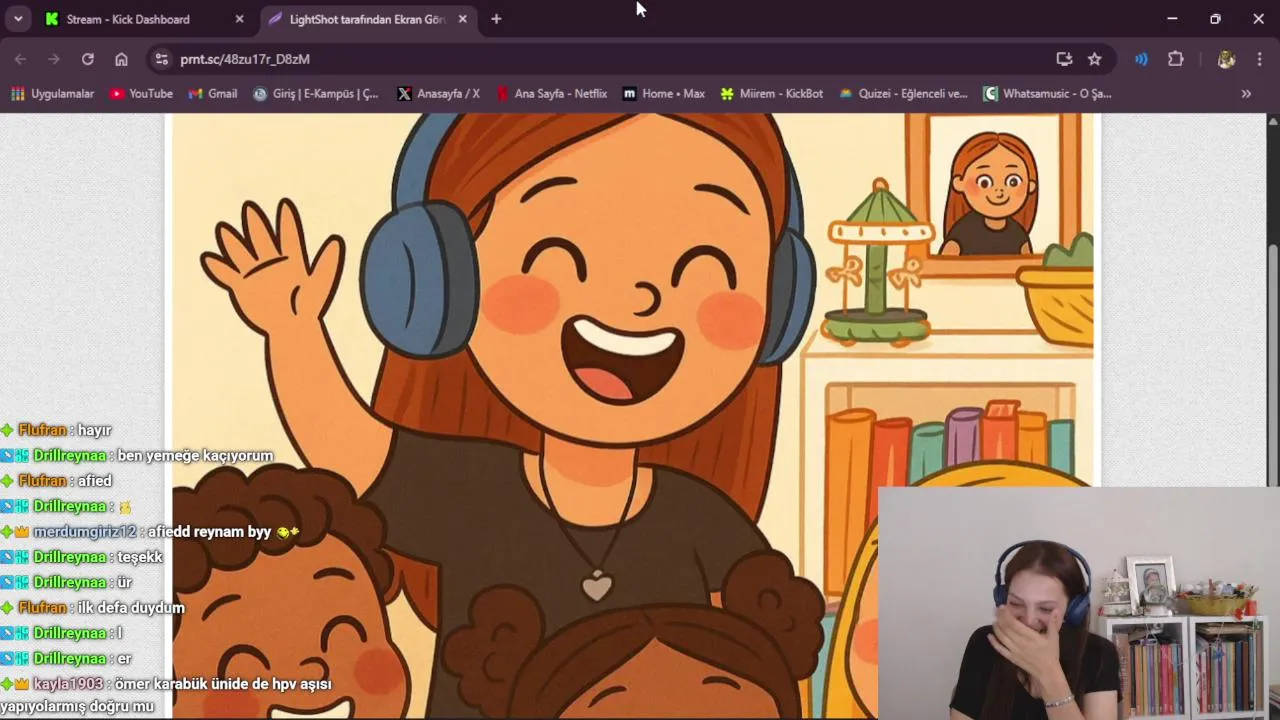Click chat message 'afiedd reynam byy'
The image size is (1280, 720).
tap(209, 531)
